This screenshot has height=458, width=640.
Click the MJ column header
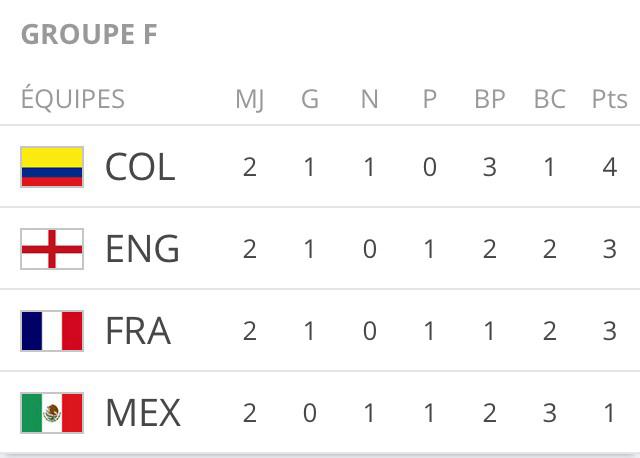pos(250,99)
